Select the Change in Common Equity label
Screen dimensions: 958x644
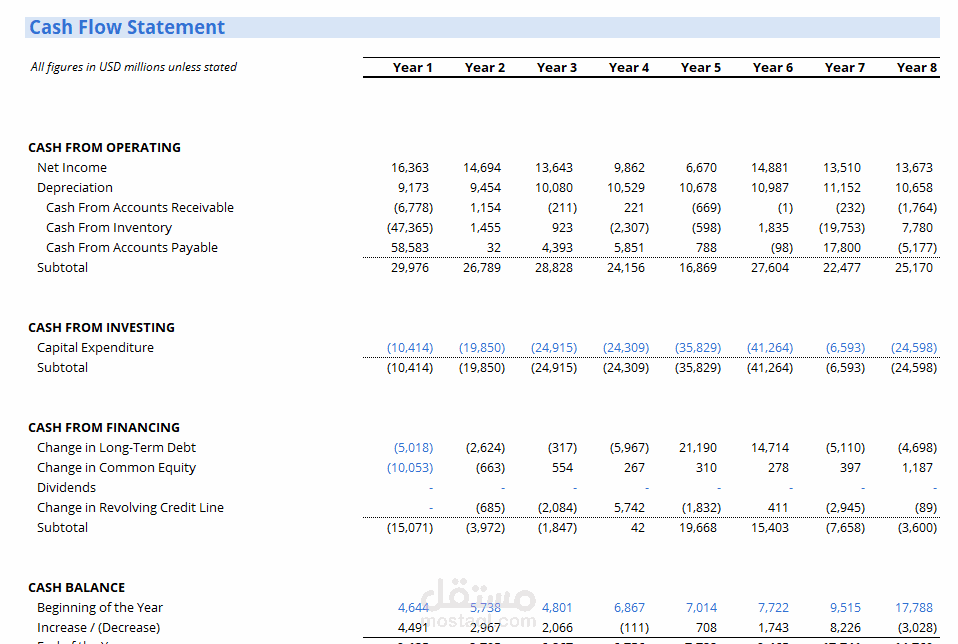click(x=116, y=467)
